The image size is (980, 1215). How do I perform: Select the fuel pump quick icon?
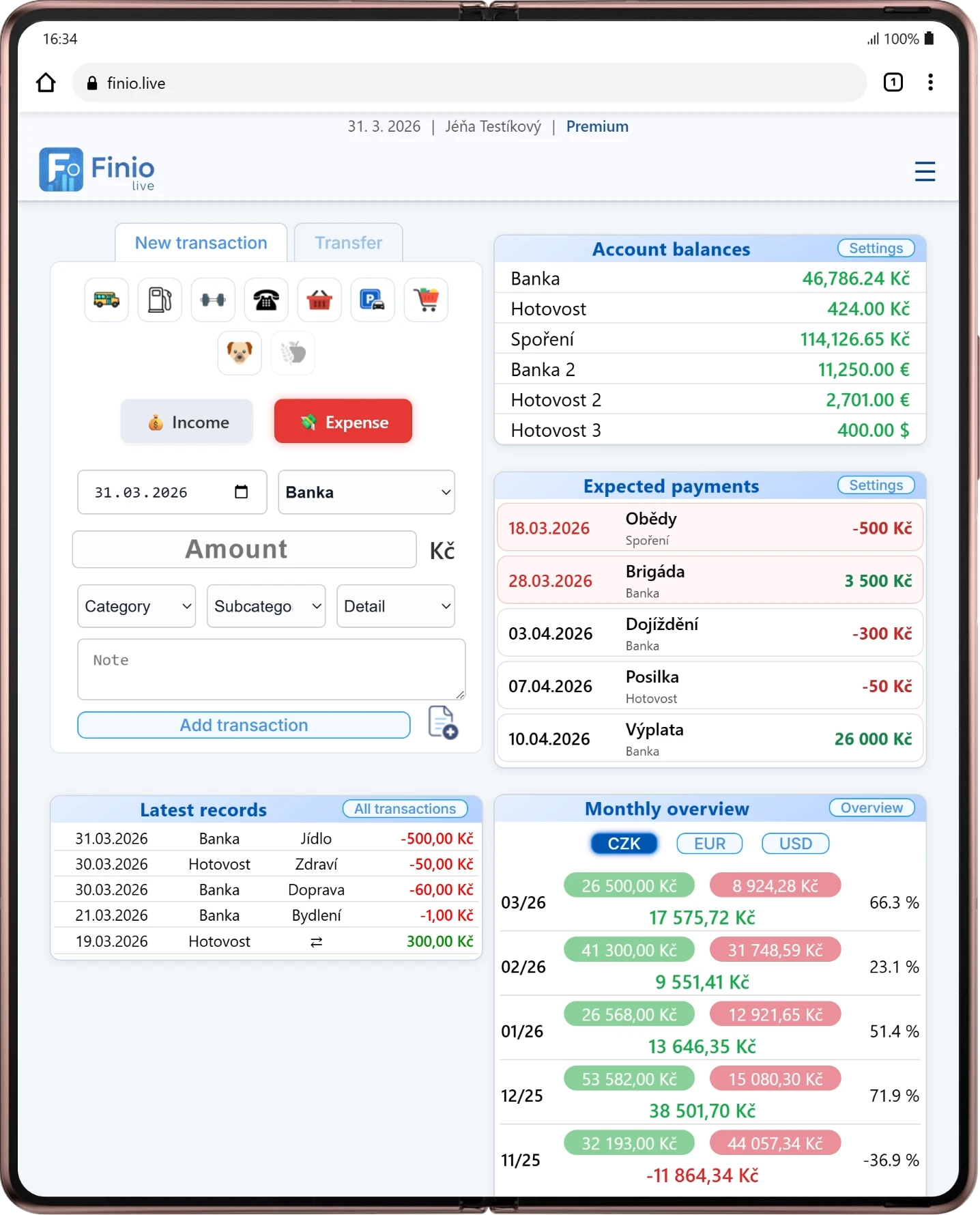click(160, 300)
